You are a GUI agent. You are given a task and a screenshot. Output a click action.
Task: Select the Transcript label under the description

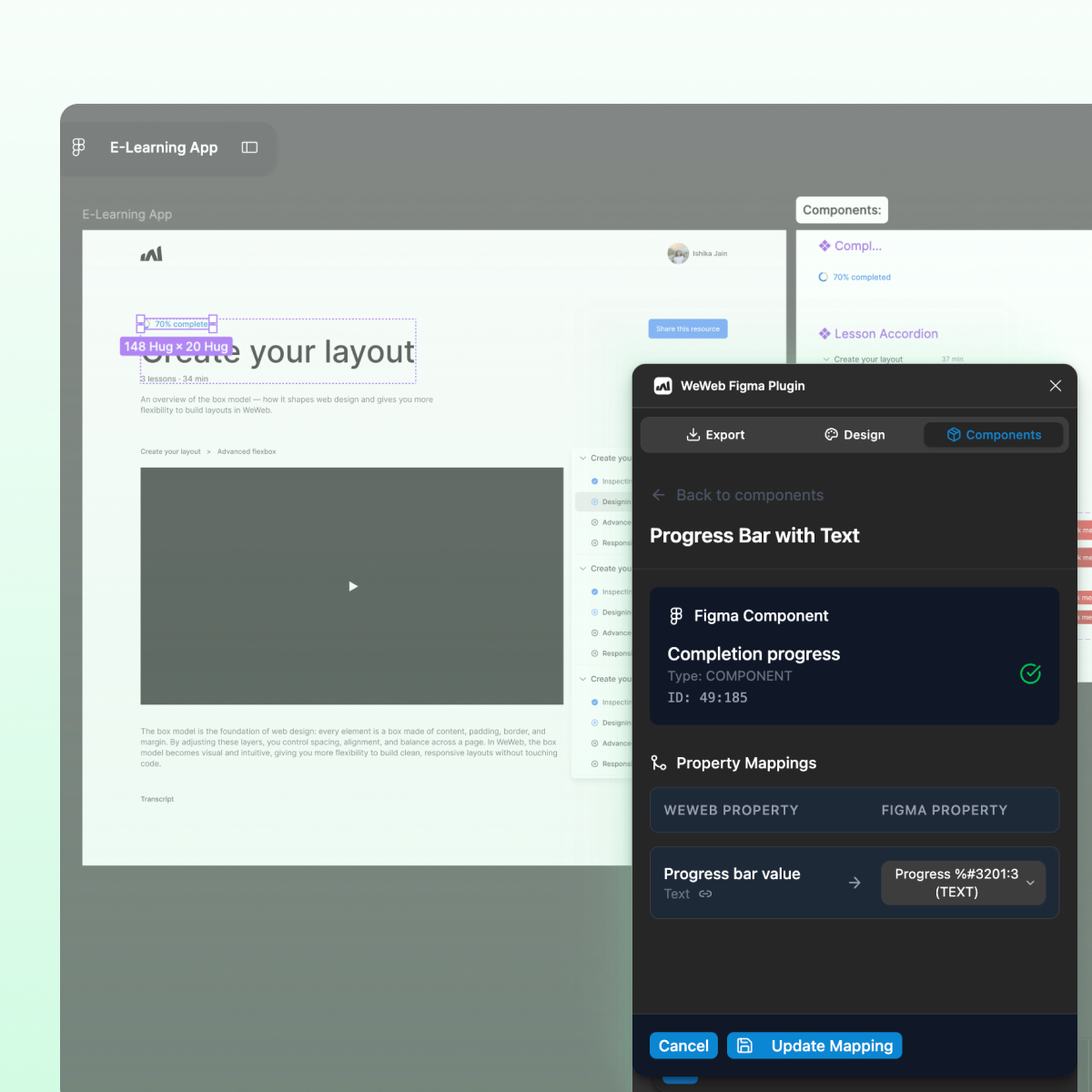pos(157,799)
